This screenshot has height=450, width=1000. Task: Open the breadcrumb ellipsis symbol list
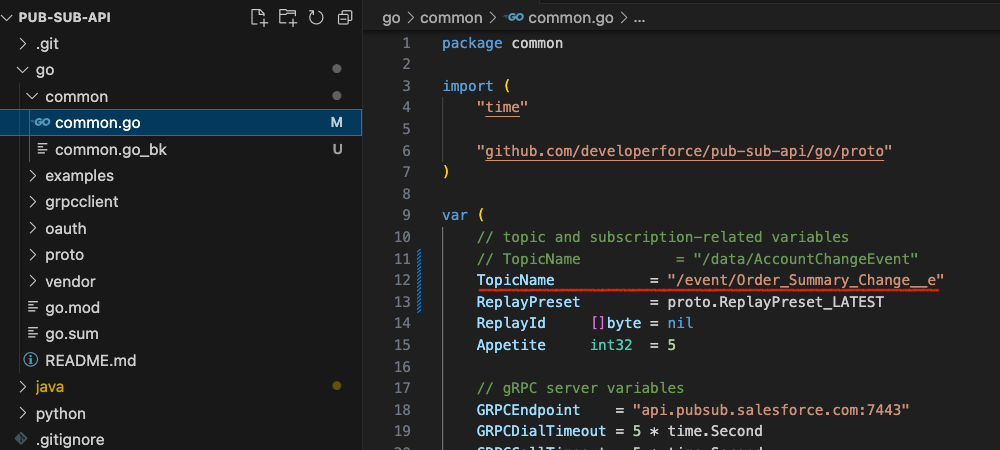point(639,18)
